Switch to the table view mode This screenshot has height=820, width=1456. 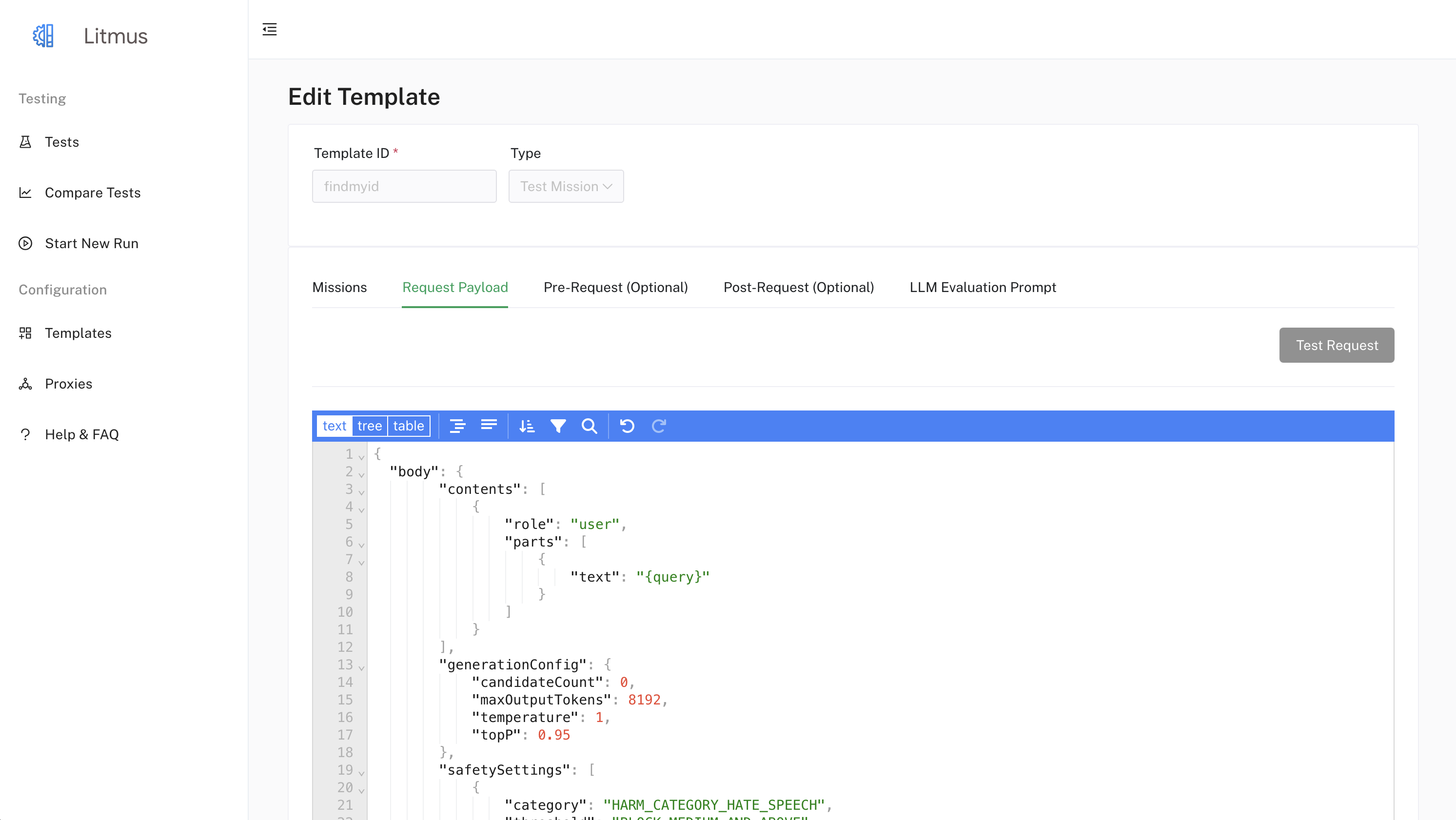coord(409,426)
